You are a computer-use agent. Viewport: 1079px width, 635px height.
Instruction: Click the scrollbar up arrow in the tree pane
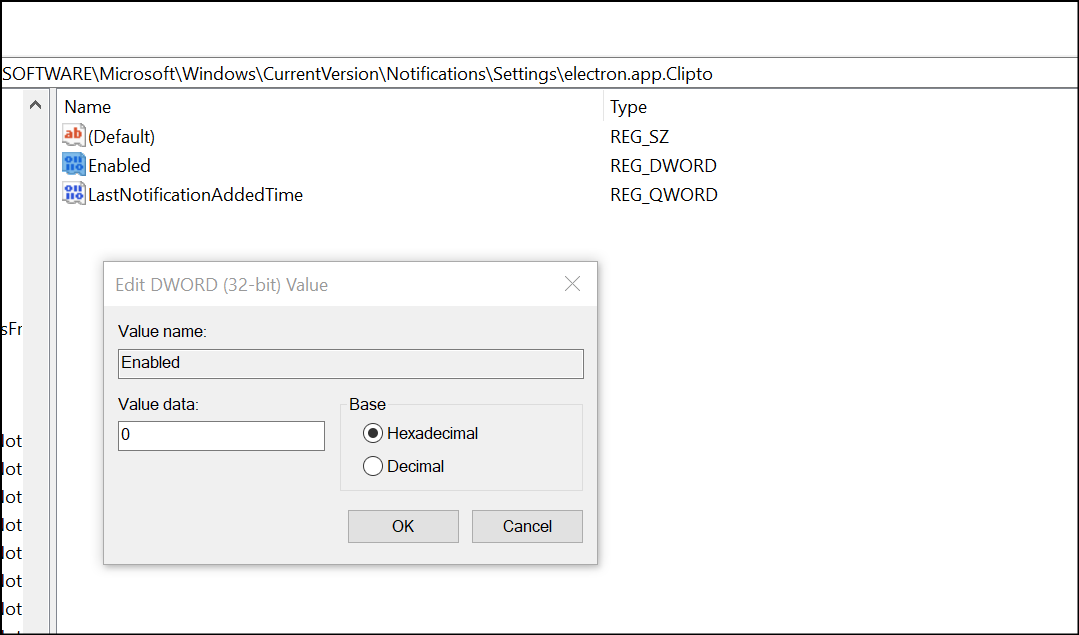[35, 104]
